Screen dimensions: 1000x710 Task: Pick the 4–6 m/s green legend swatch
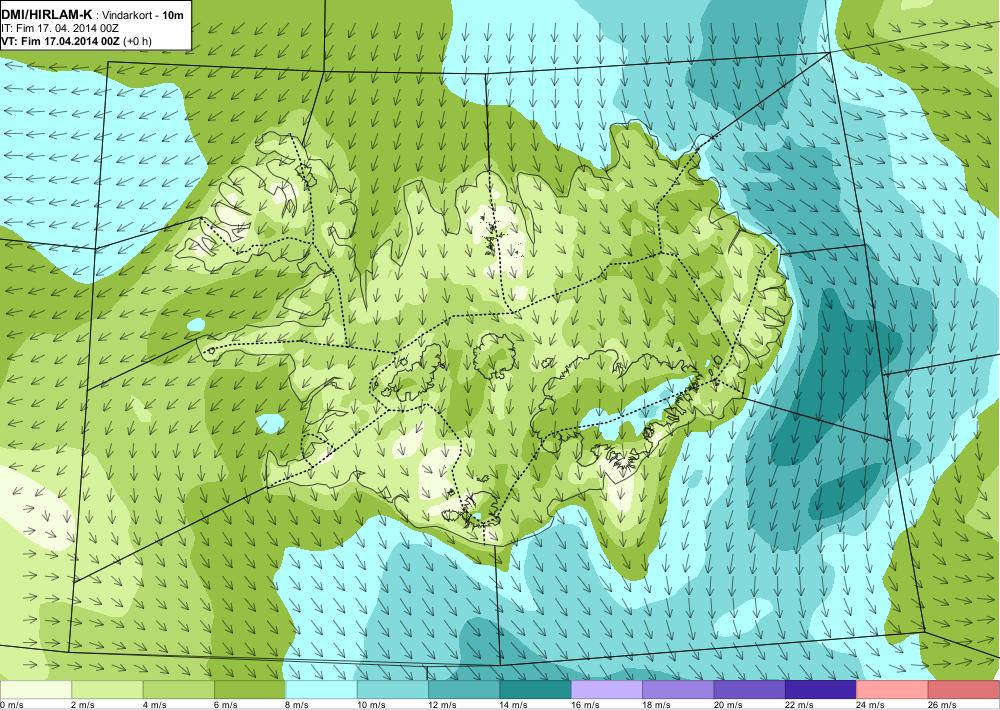pos(179,690)
